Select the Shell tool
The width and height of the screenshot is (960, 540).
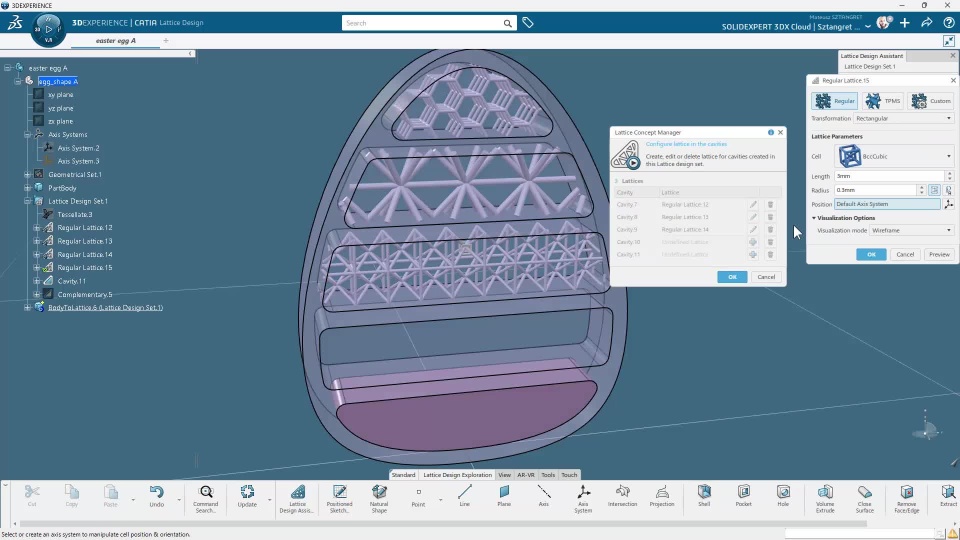704,496
